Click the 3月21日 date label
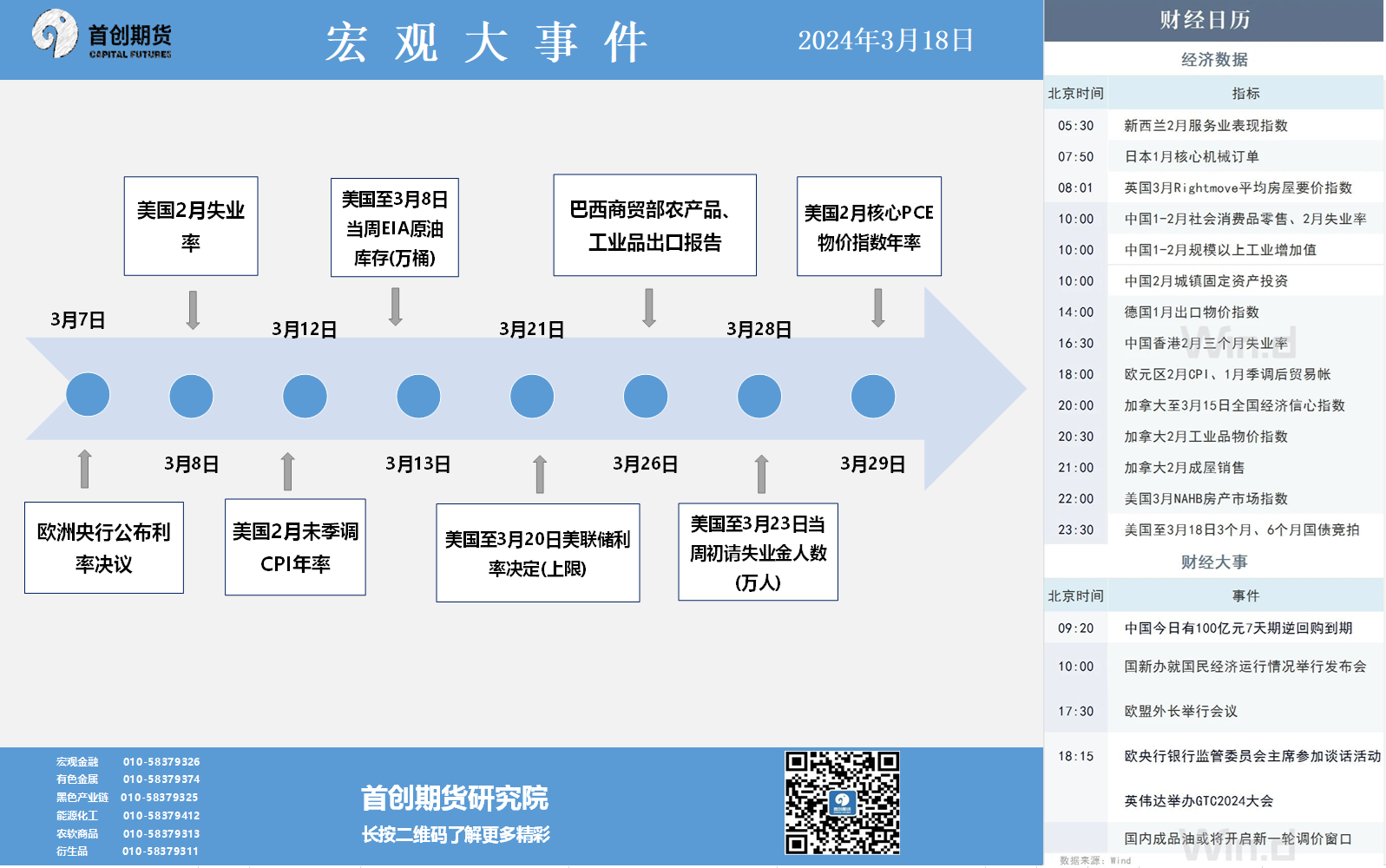This screenshot has height=868, width=1386. click(x=532, y=329)
